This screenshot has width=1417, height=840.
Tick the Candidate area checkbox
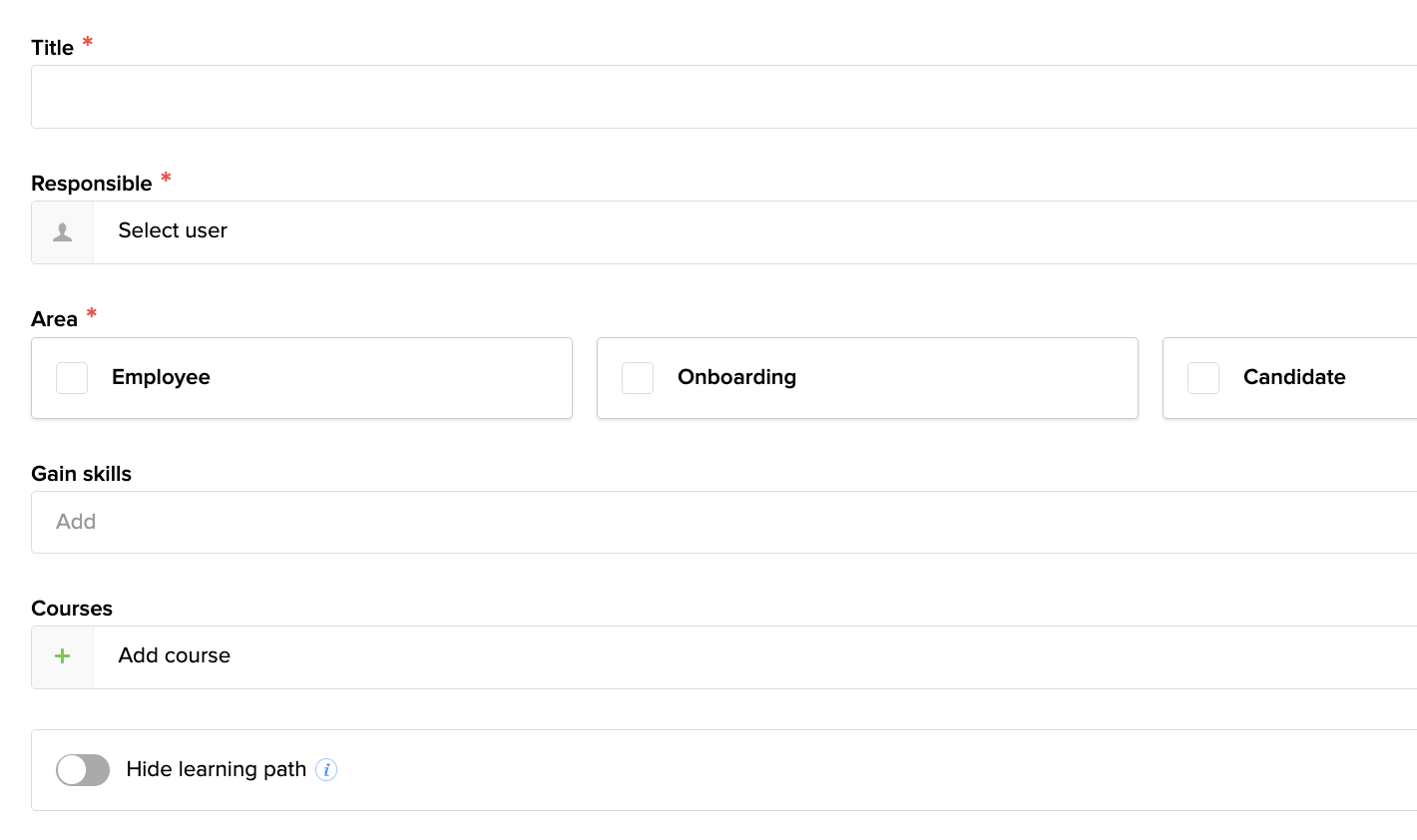click(1203, 378)
